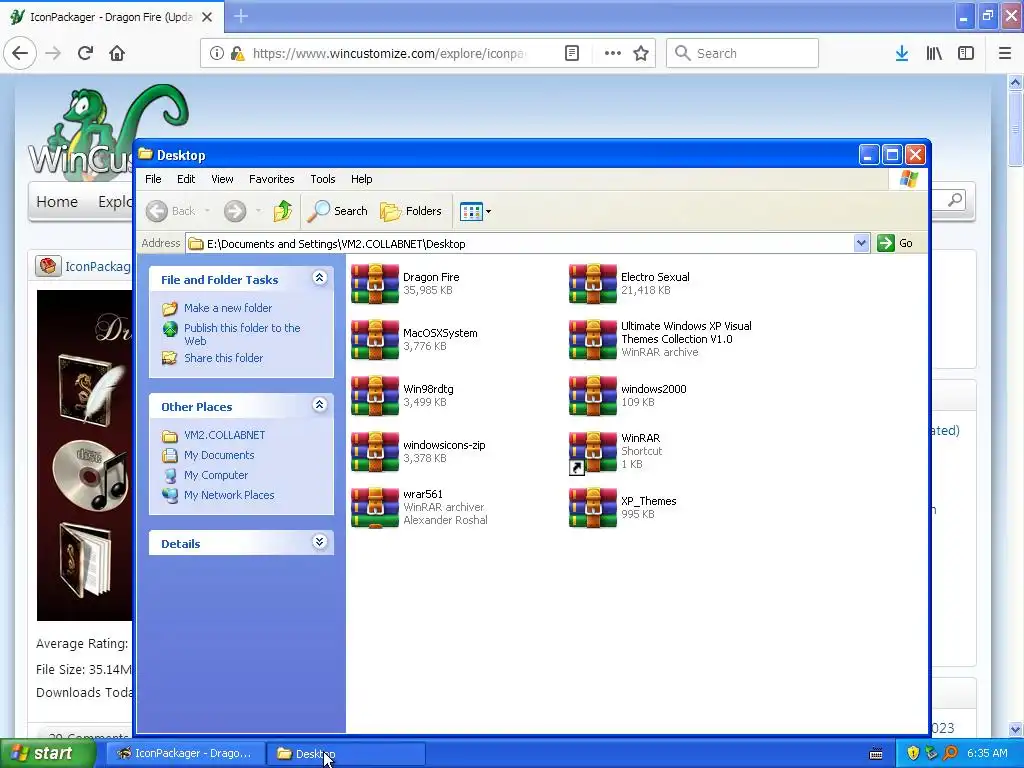
Task: Open the Tools menu
Action: coord(323,179)
